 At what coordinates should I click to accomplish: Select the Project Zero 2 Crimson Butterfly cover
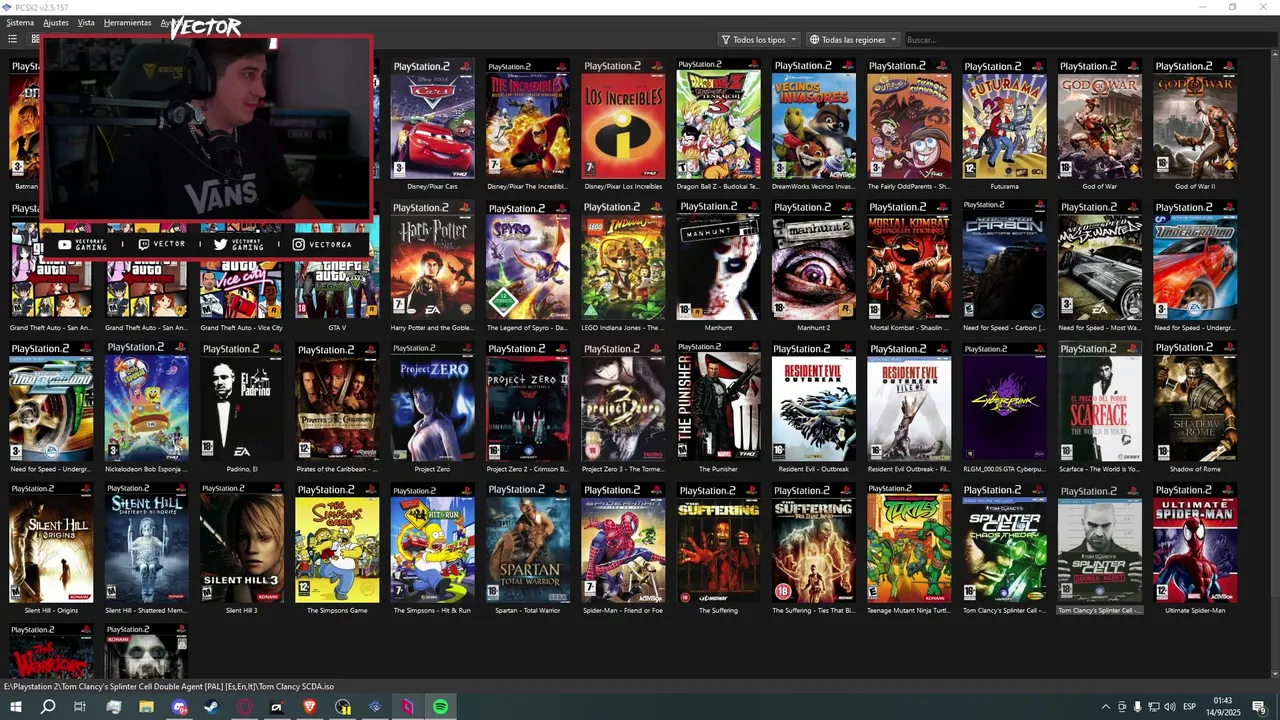(x=528, y=401)
